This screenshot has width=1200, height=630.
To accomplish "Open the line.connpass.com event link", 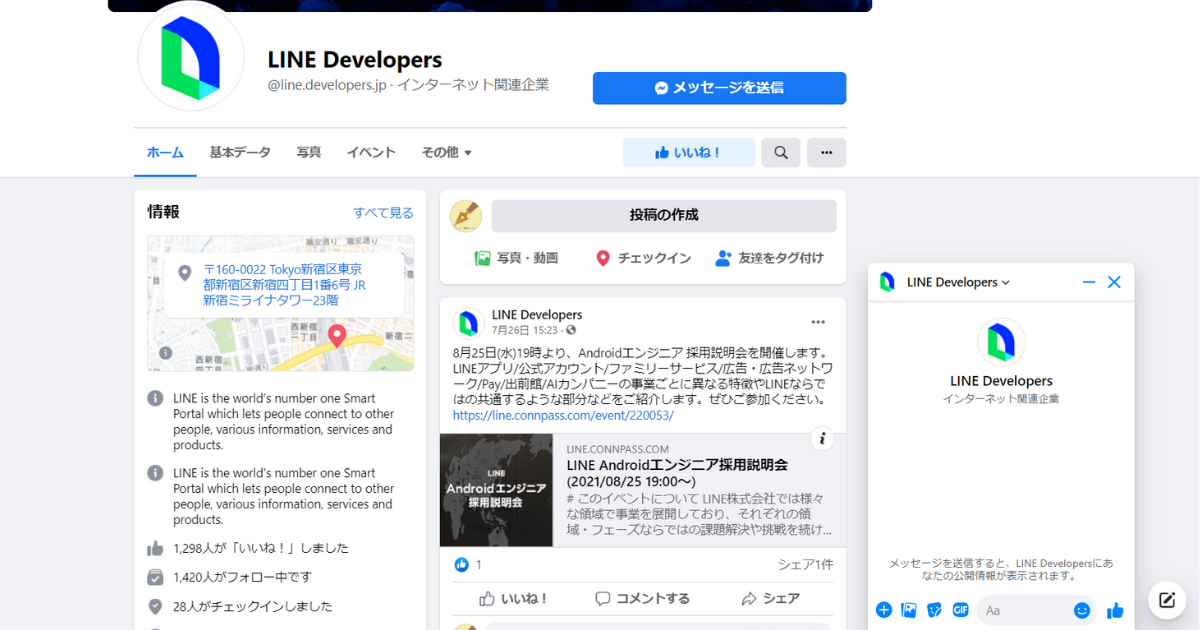I will pyautogui.click(x=563, y=415).
